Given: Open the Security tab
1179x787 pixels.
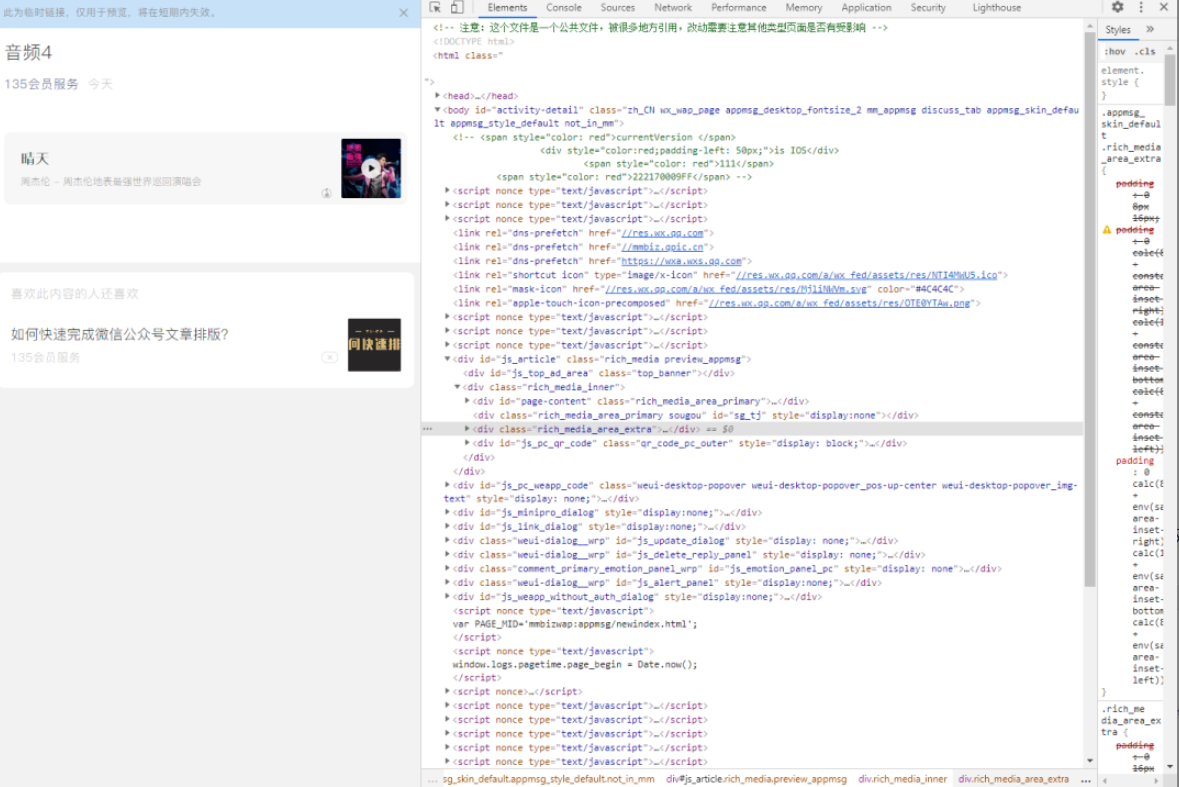Looking at the screenshot, I should [928, 8].
